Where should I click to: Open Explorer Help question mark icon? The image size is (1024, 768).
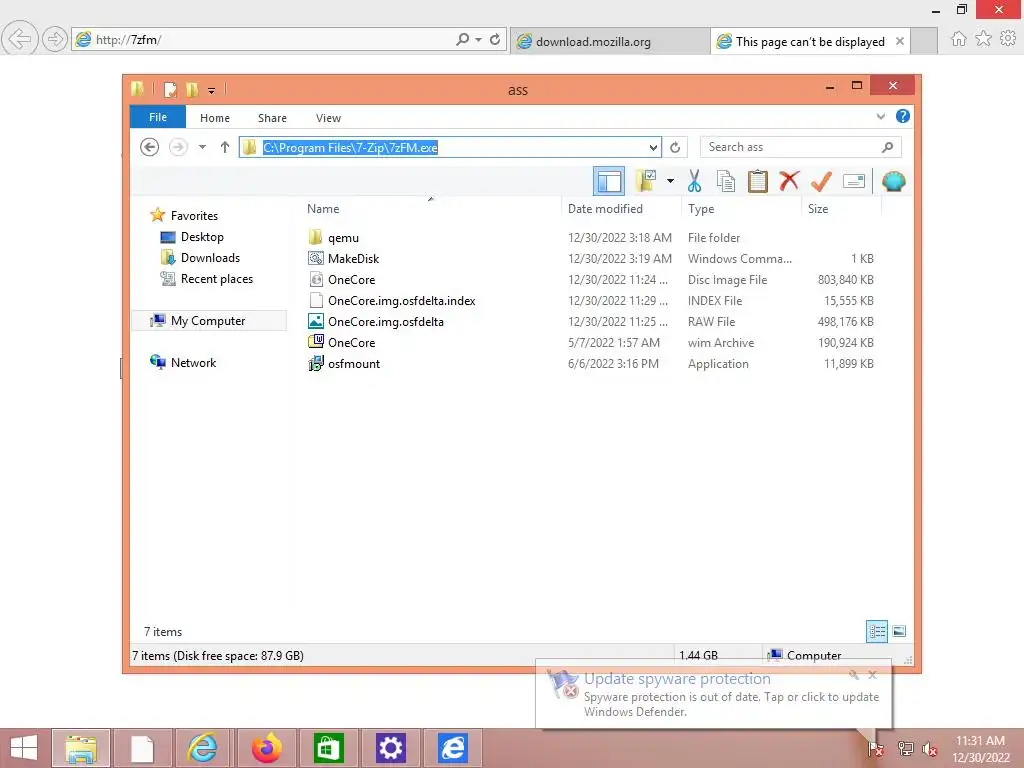point(903,116)
